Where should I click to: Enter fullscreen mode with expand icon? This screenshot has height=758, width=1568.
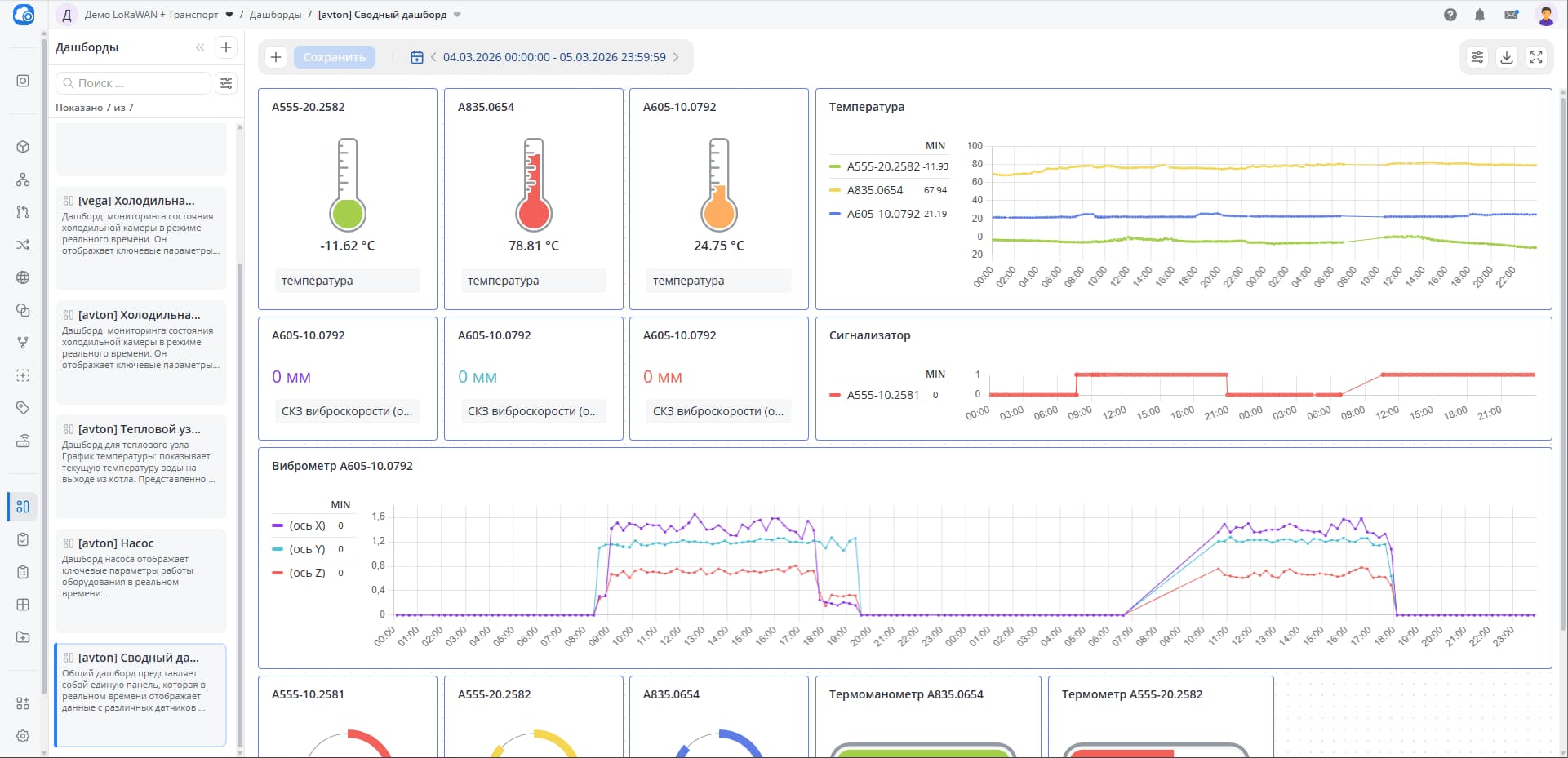[1536, 57]
